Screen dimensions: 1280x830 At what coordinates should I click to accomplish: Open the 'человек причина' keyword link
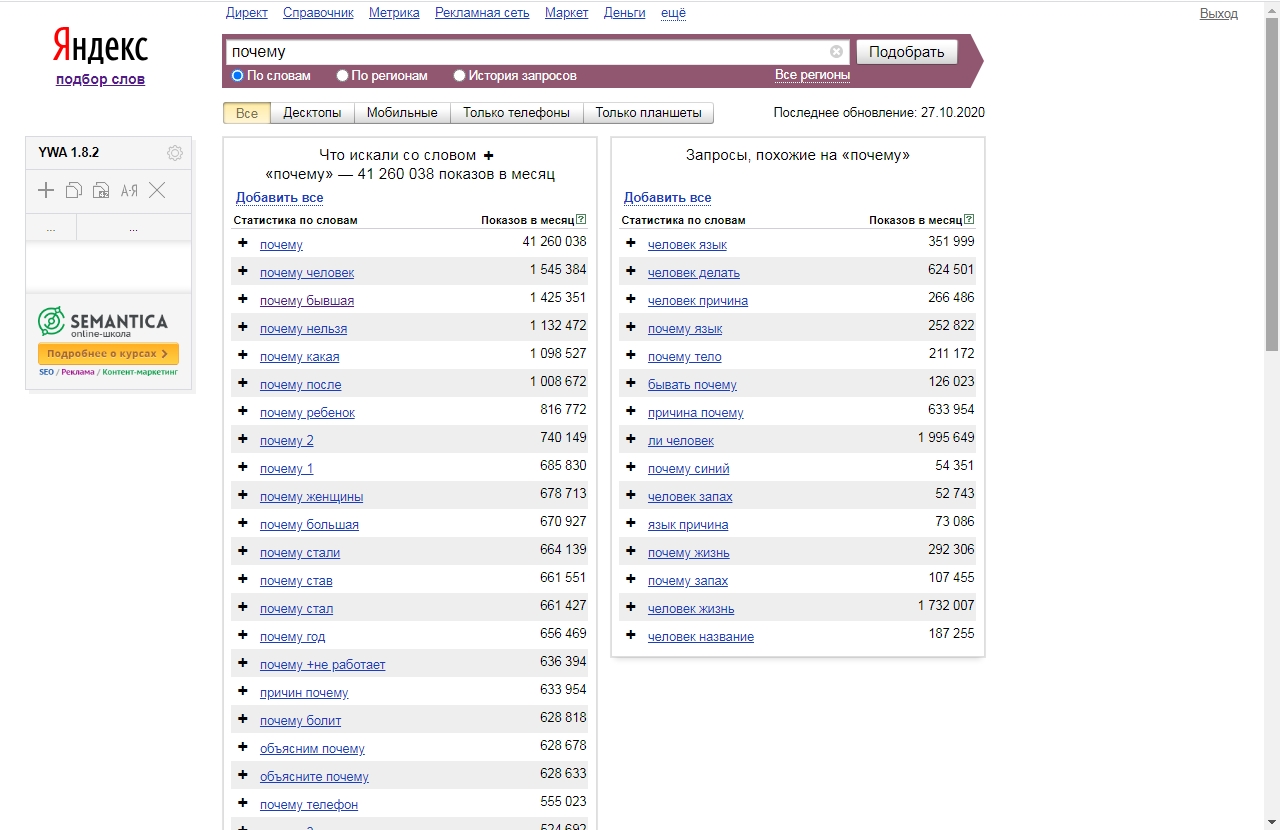(698, 301)
